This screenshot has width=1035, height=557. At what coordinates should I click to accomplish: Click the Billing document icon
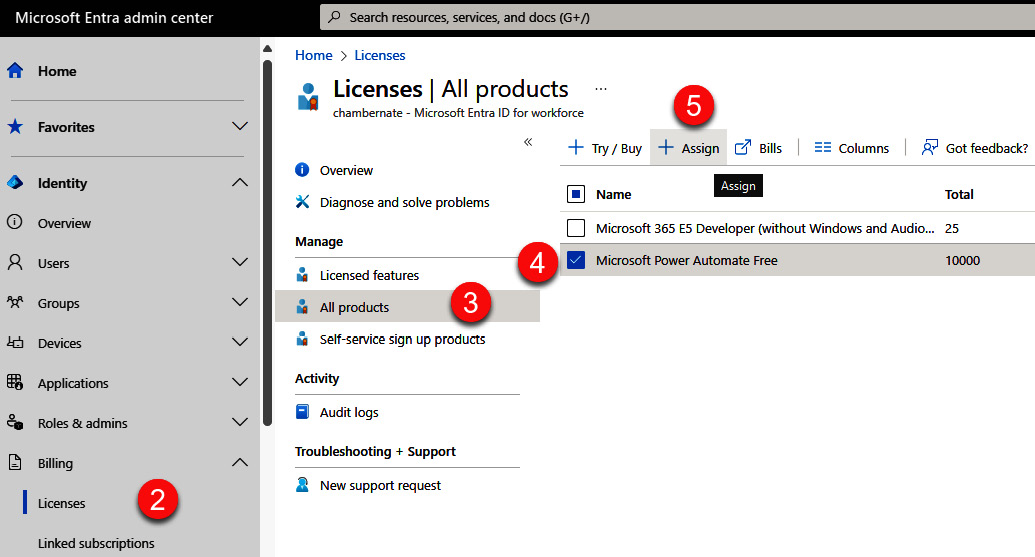tap(15, 462)
